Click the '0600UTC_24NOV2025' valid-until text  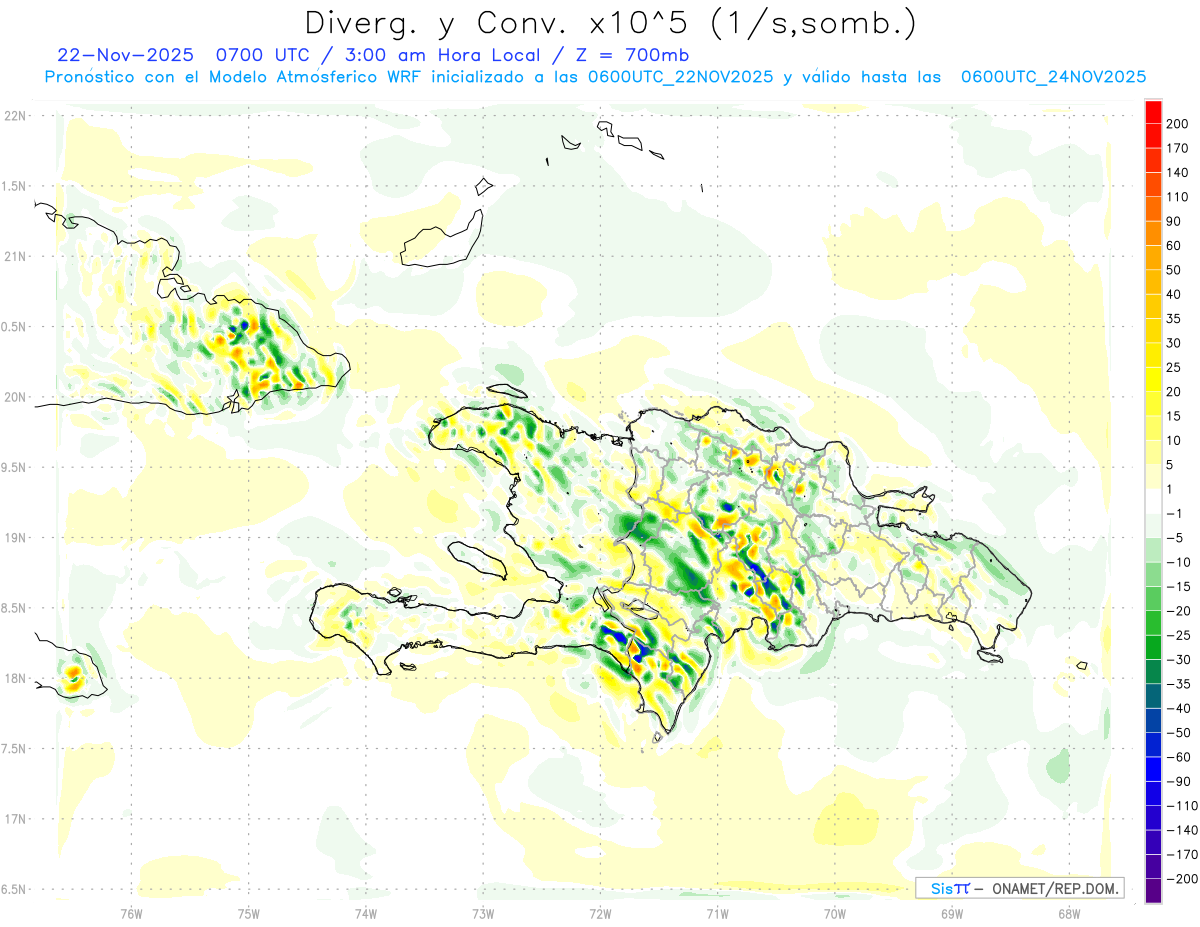(x=1053, y=77)
